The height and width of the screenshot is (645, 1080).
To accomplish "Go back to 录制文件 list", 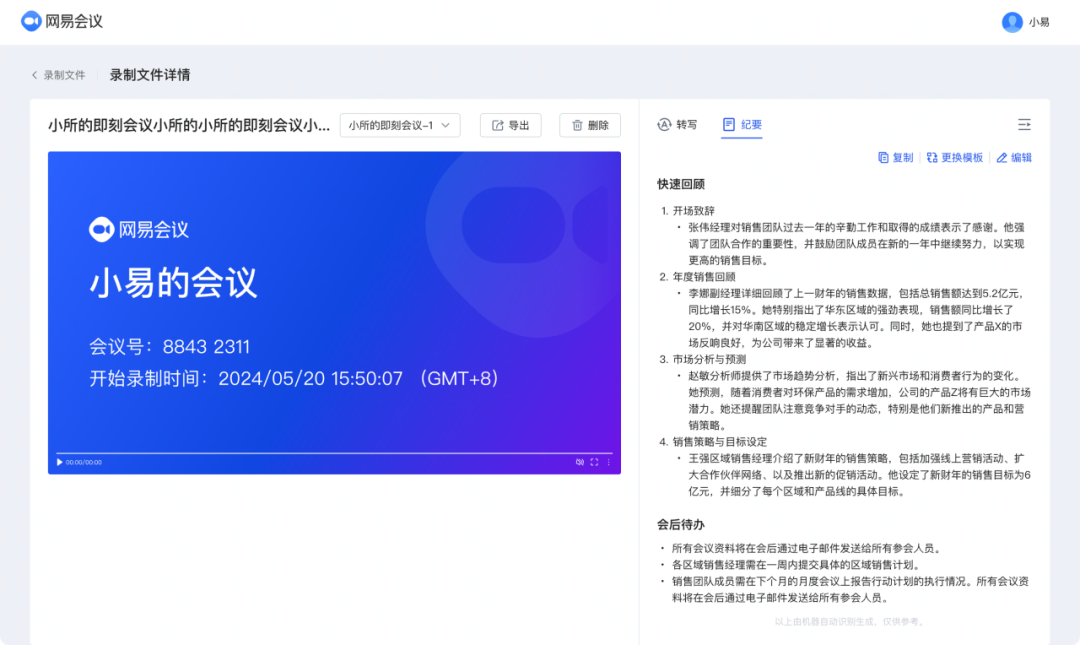I will (59, 75).
